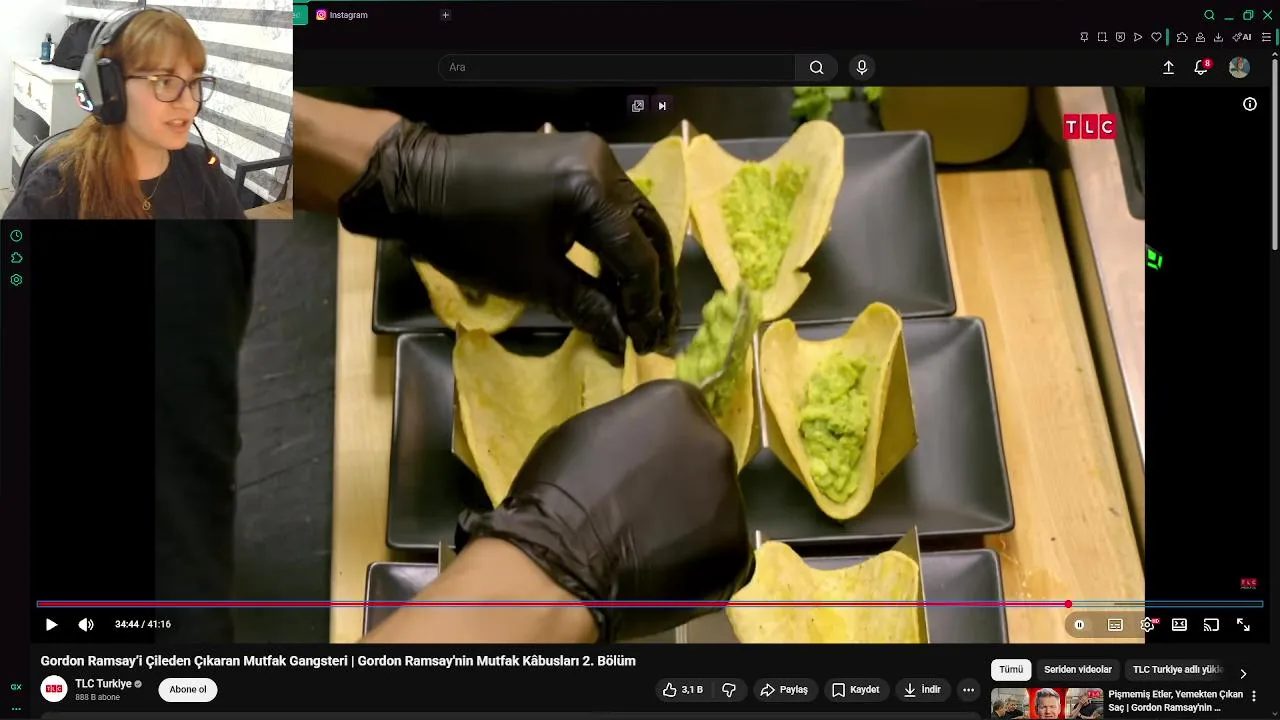Screen dimensions: 1280x720
Task: Select the TLC Turkiye adlı yükle chip
Action: click(x=1177, y=670)
